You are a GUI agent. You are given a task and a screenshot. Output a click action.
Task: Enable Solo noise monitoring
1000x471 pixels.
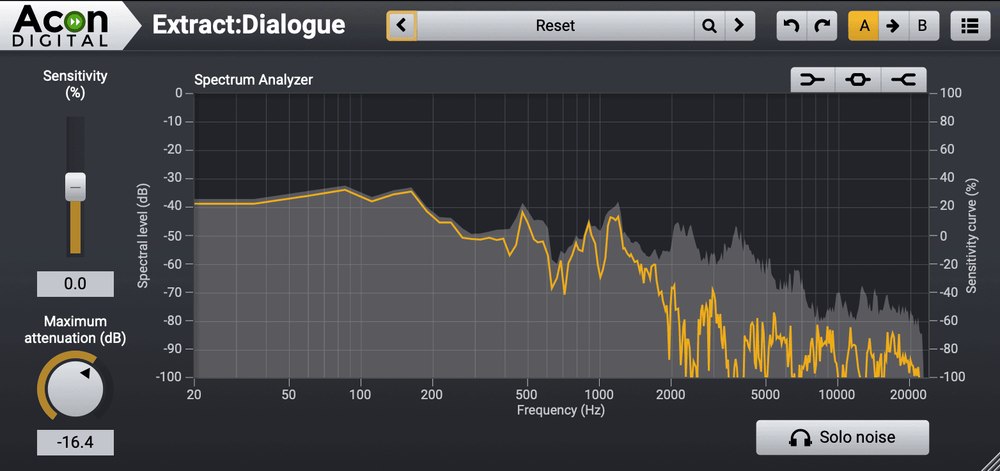click(842, 437)
